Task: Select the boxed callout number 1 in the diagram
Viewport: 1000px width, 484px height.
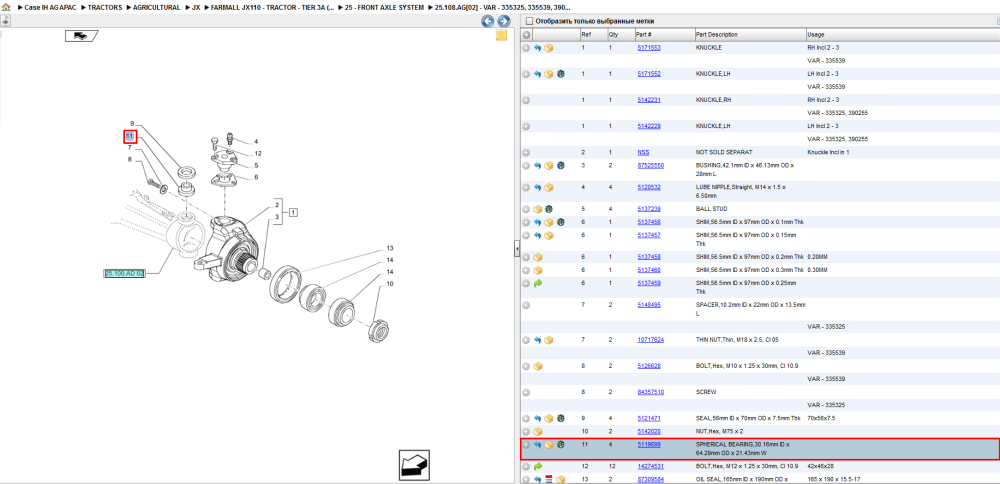Action: coord(293,212)
